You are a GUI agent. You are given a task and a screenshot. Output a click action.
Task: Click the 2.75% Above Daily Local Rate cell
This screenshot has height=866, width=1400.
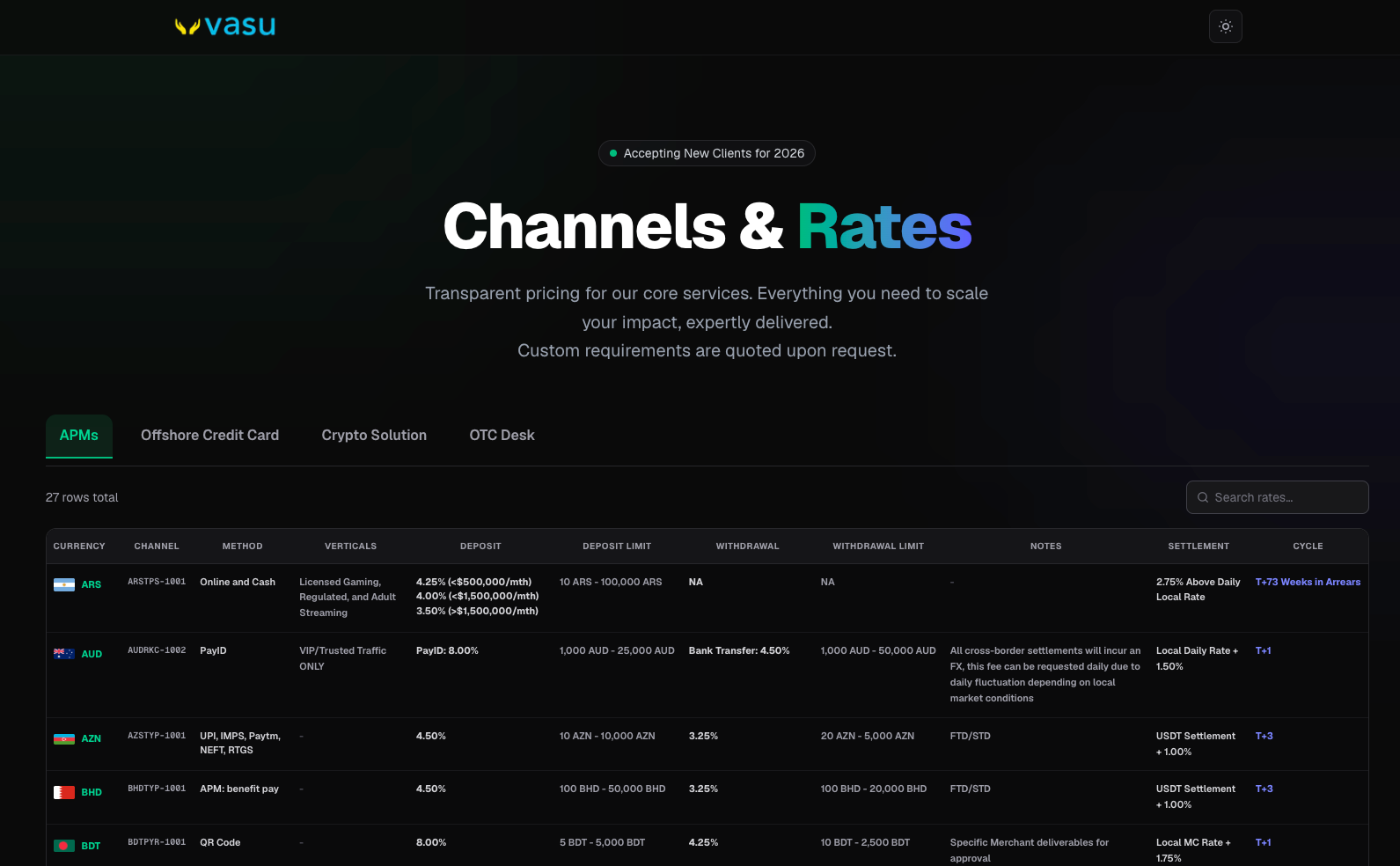1198,590
